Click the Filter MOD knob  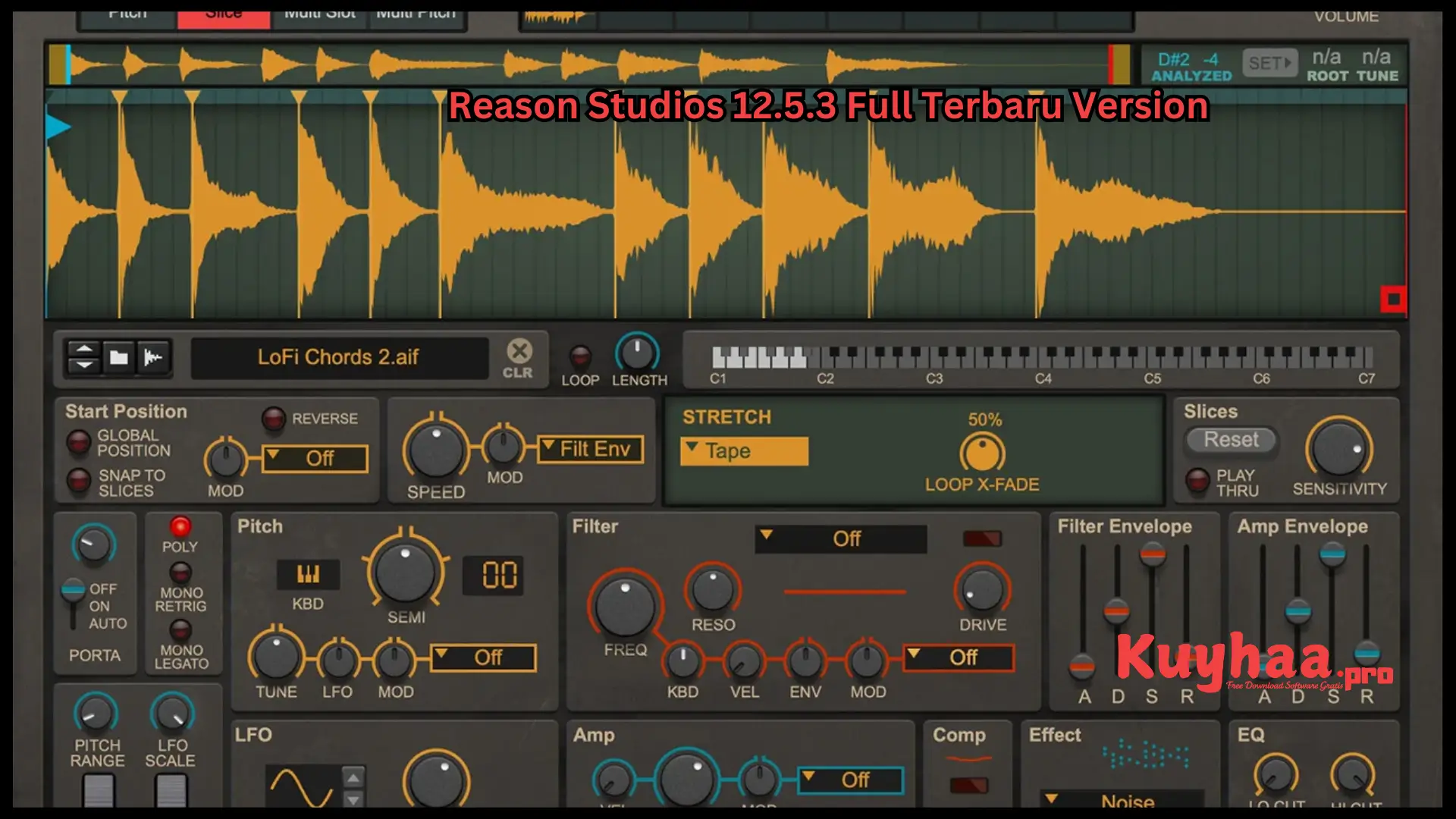[867, 661]
